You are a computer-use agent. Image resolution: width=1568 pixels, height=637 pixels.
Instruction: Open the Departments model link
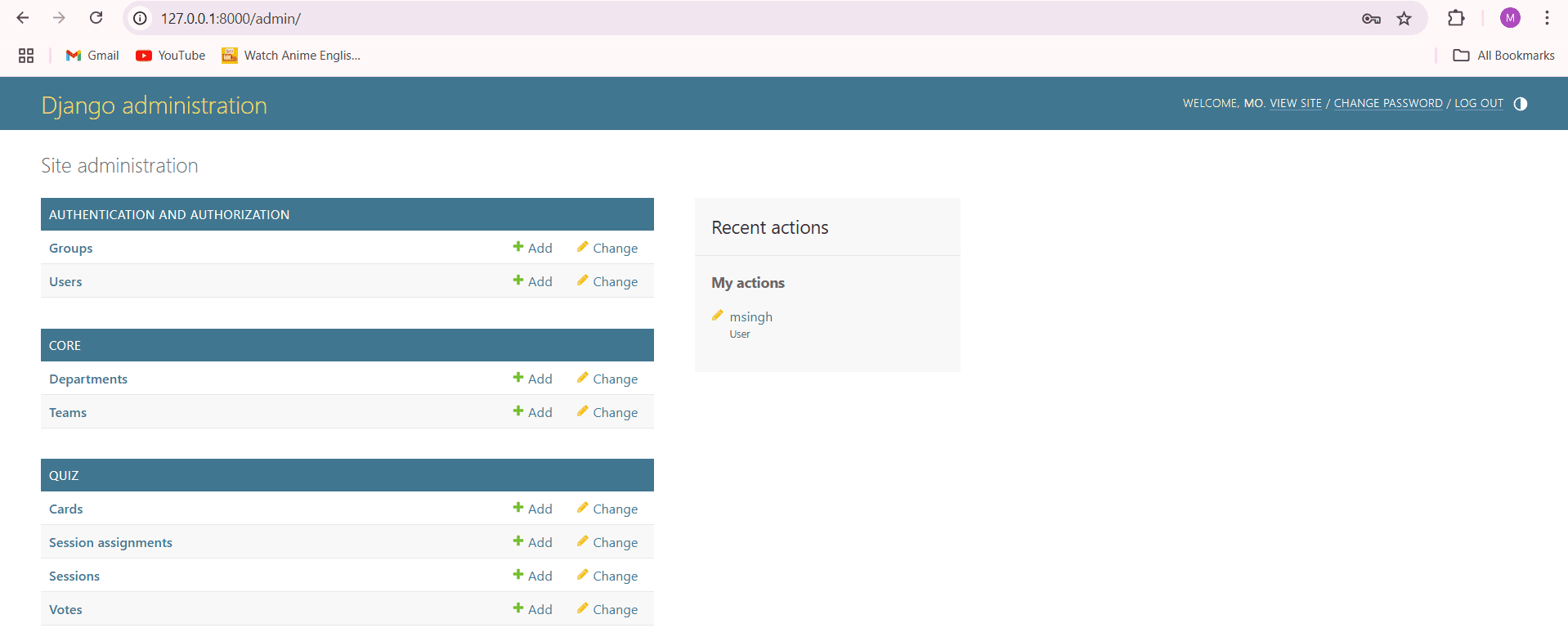pos(88,379)
